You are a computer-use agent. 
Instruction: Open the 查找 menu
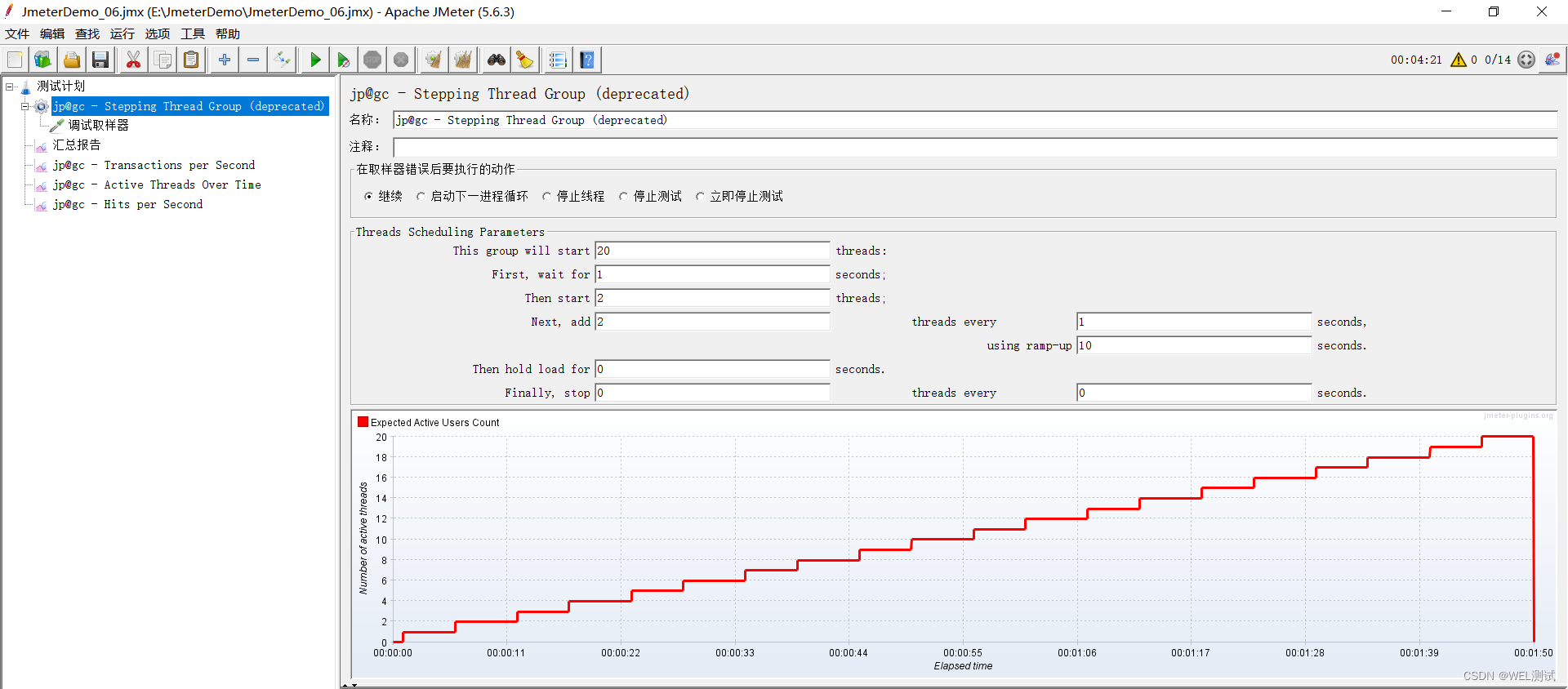(x=87, y=33)
